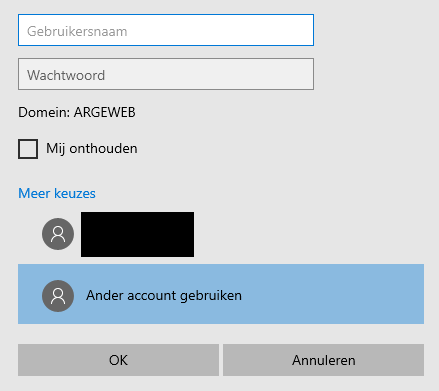Select the highlighted blue account row

221,294
